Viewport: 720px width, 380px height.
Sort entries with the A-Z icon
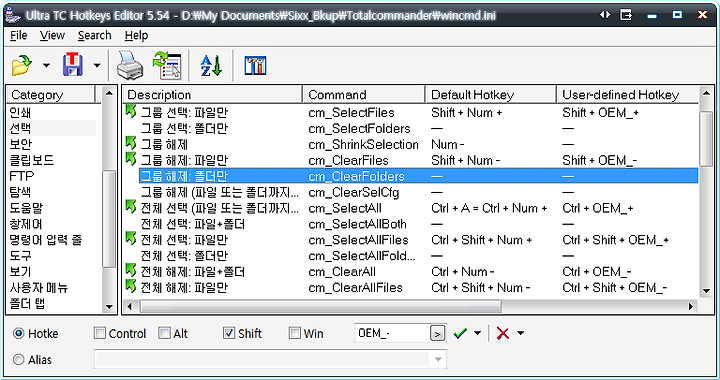211,66
